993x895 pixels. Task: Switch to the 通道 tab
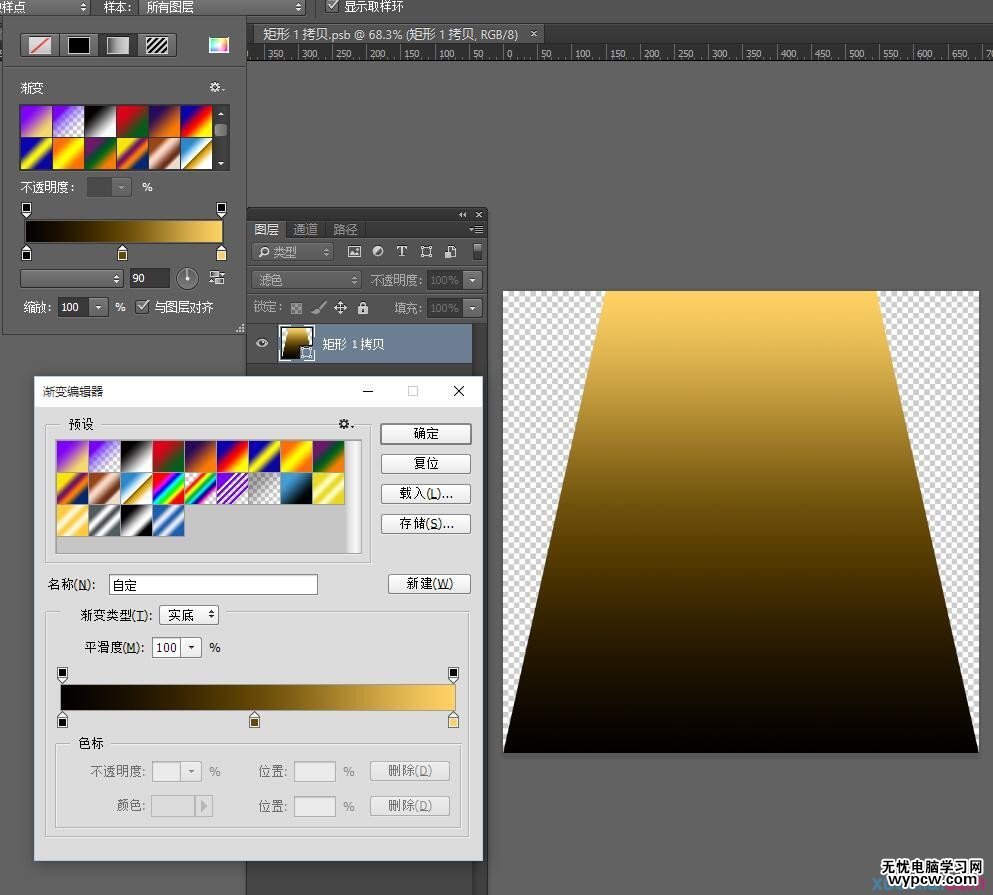pyautogui.click(x=305, y=229)
